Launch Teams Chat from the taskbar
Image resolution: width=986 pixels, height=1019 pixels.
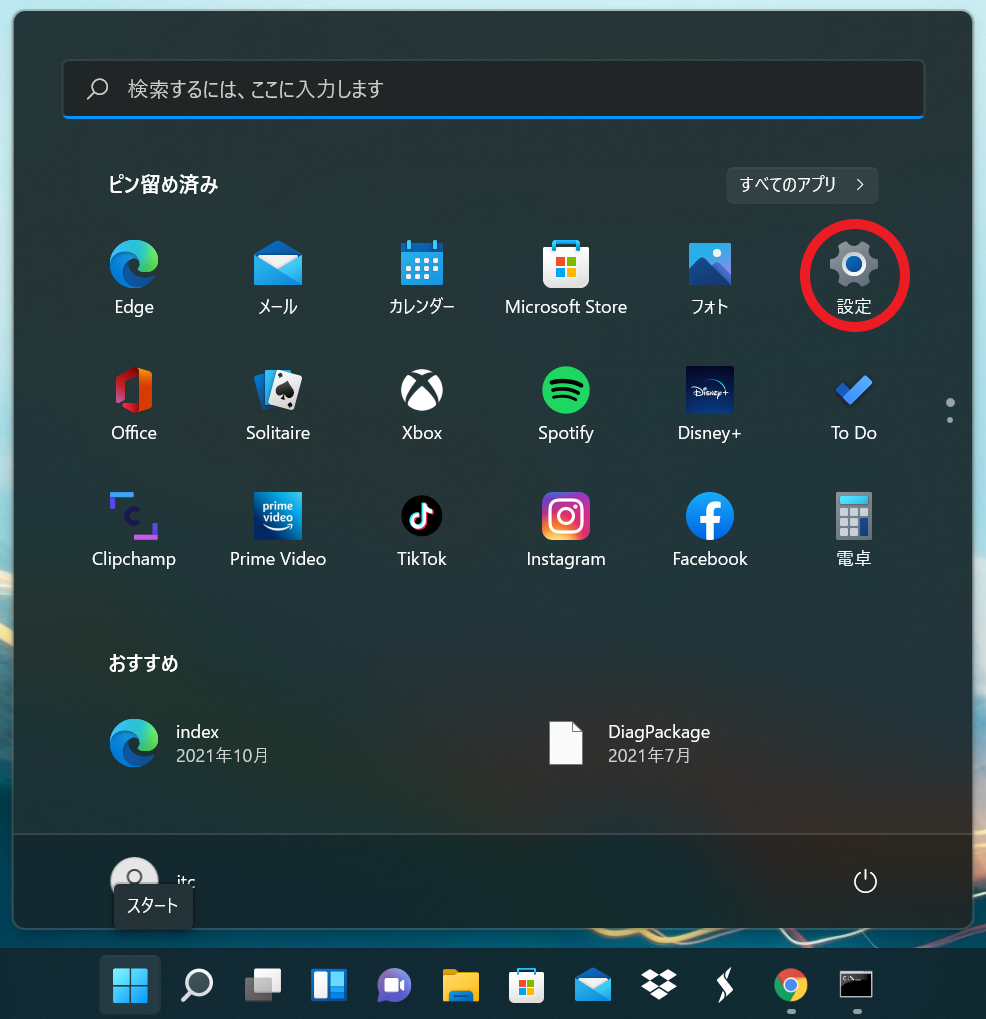[395, 985]
